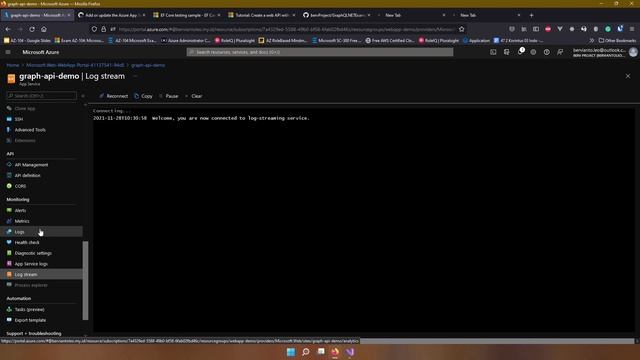The height and width of the screenshot is (360, 640).
Task: Switch to Add or update Azure App tab
Action: (111, 15)
